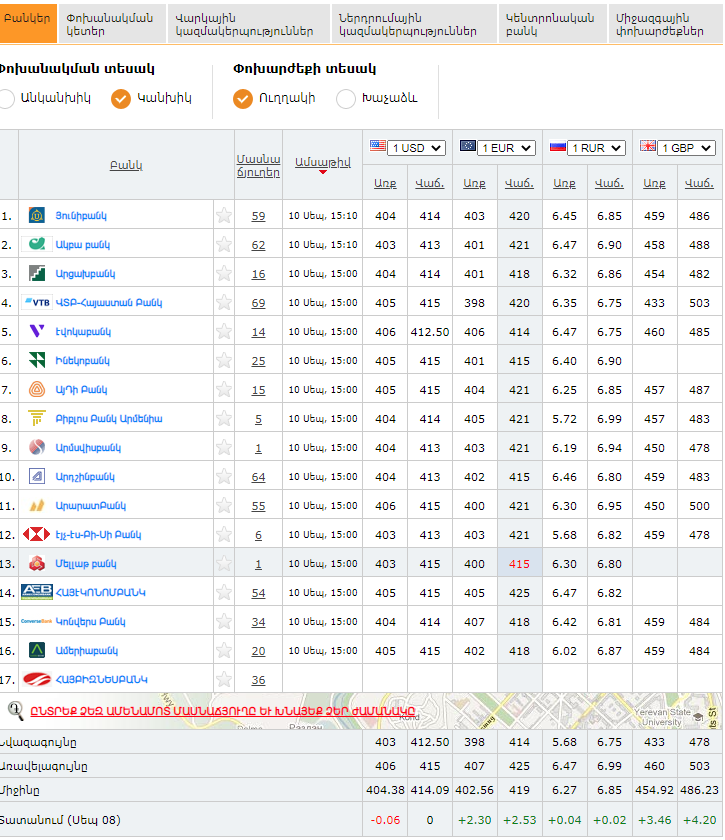Viewport: 725px width, 840px height.
Task: Sort the table by Մասնաճյուղեր branches column
Action: tap(258, 166)
